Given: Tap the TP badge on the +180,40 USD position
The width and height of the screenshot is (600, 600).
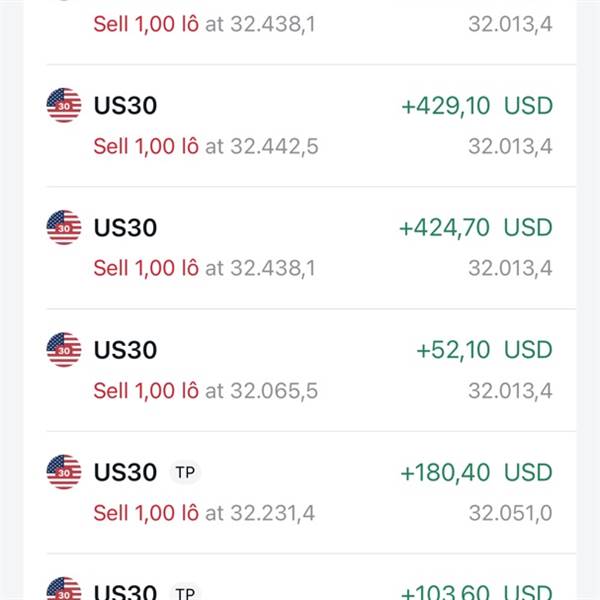Looking at the screenshot, I should (185, 472).
